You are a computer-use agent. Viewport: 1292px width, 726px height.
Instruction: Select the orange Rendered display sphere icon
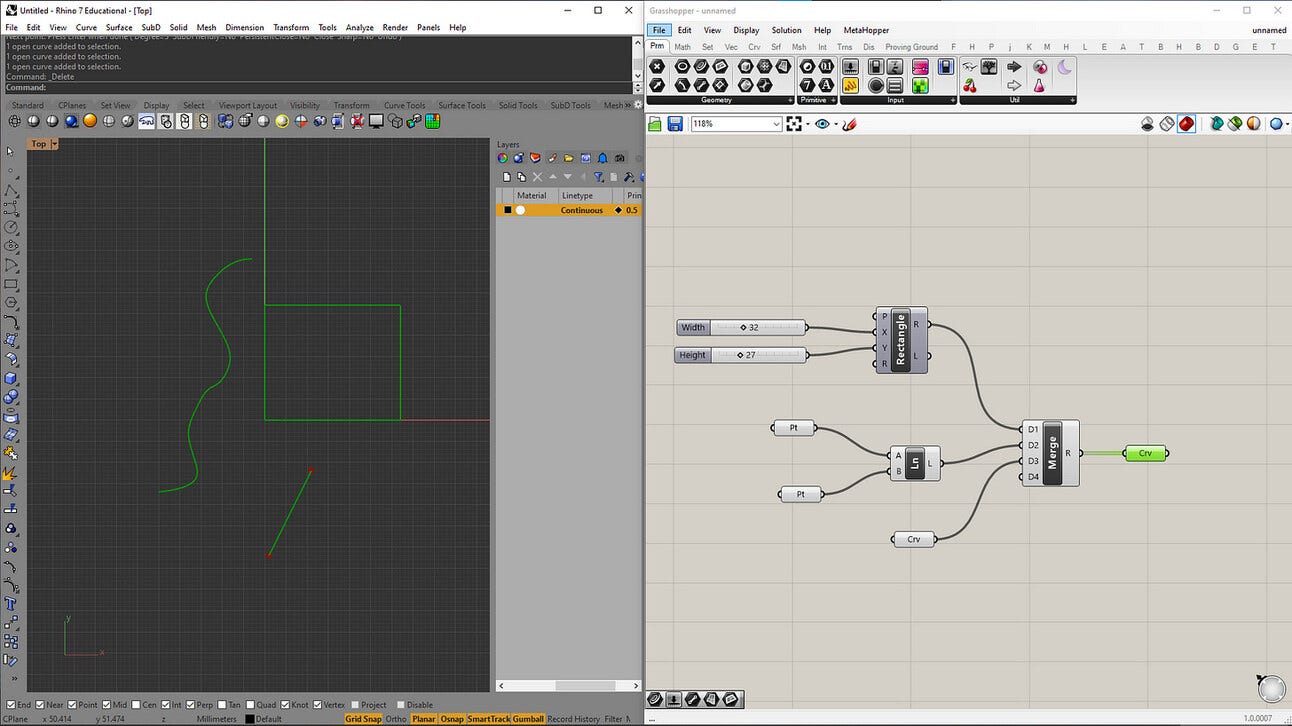(90, 121)
